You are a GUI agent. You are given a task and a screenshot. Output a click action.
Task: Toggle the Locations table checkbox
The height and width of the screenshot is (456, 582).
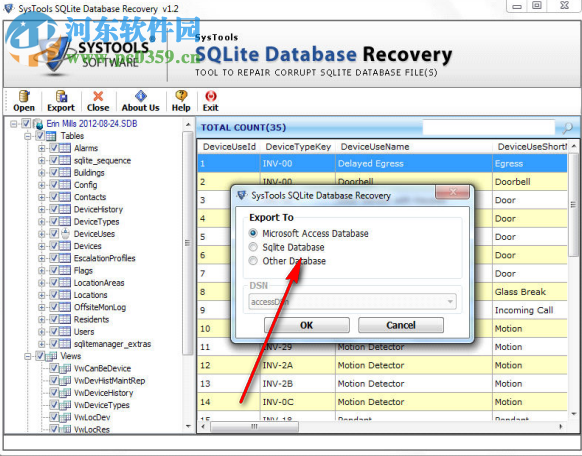click(x=54, y=295)
